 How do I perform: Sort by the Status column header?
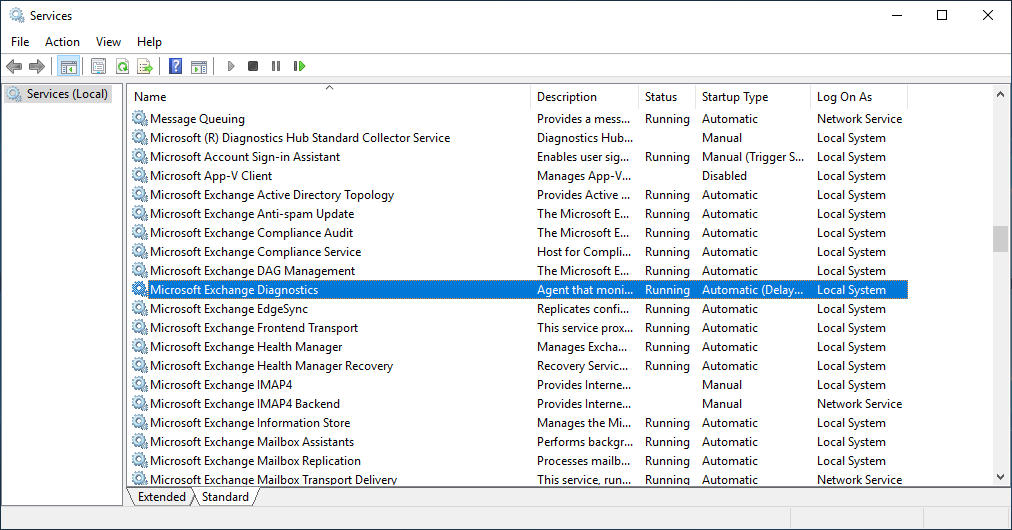tap(667, 97)
